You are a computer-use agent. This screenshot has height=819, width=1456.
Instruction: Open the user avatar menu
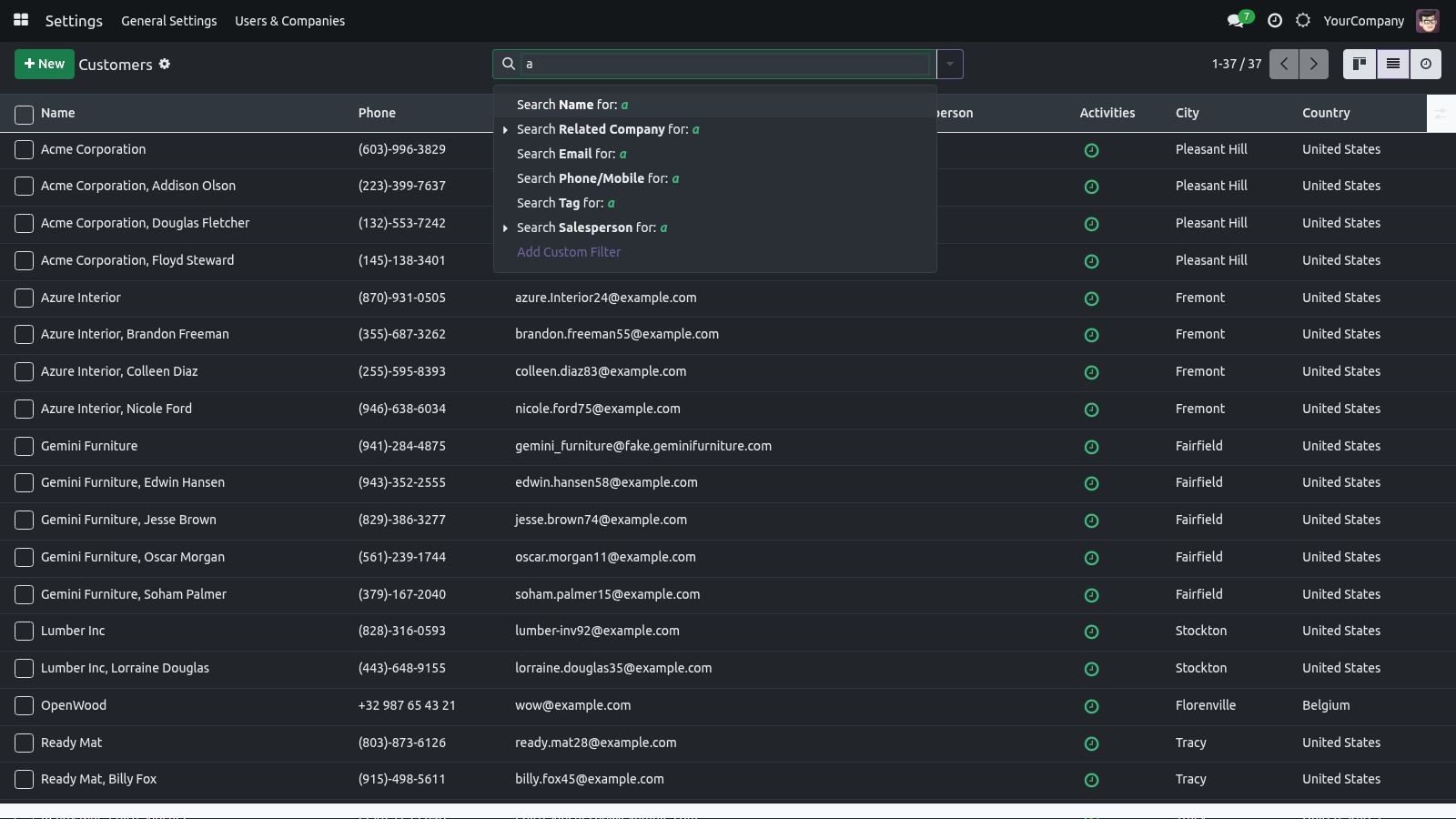coord(1428,20)
